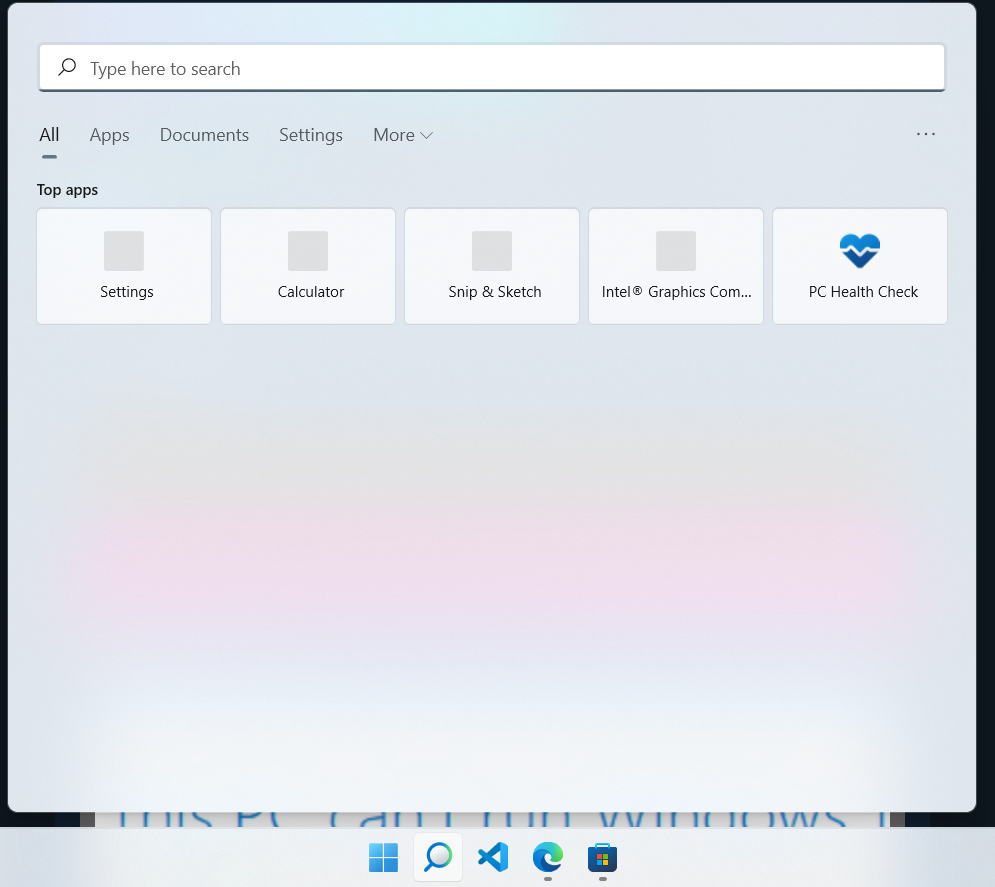Open PC Health Check via its heart icon
This screenshot has width=995, height=887.
[x=860, y=251]
